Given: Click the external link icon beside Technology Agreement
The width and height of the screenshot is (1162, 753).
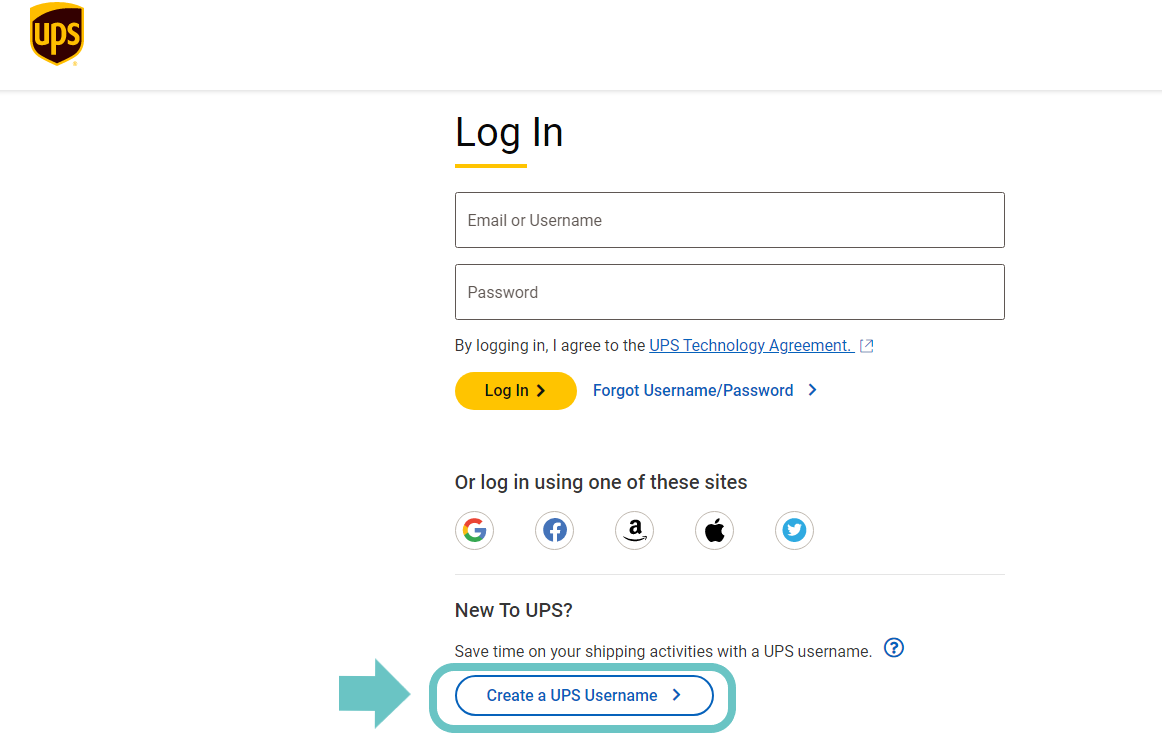Looking at the screenshot, I should (866, 345).
